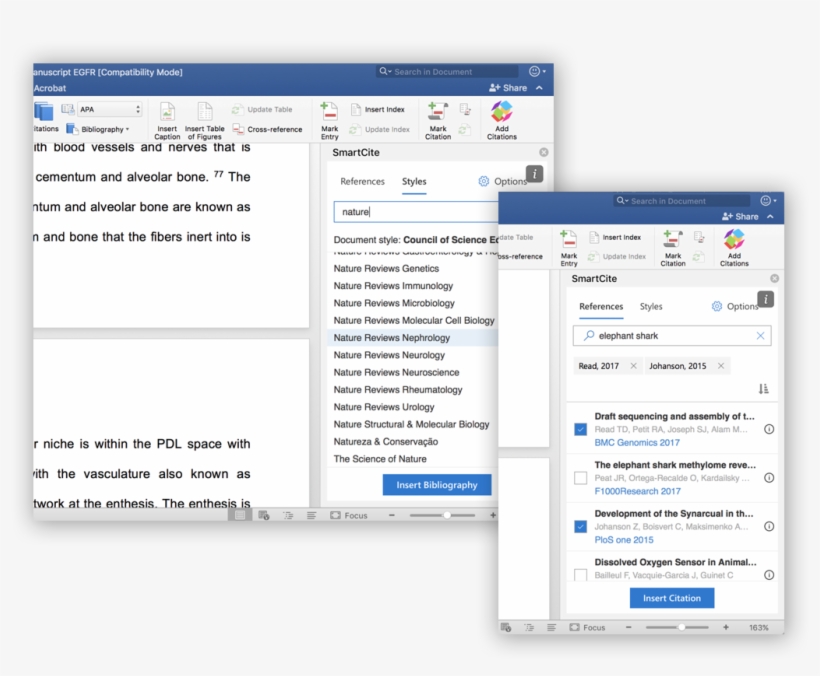The height and width of the screenshot is (676, 820).
Task: Remove the Read, 2017 citation tag
Action: 633,366
